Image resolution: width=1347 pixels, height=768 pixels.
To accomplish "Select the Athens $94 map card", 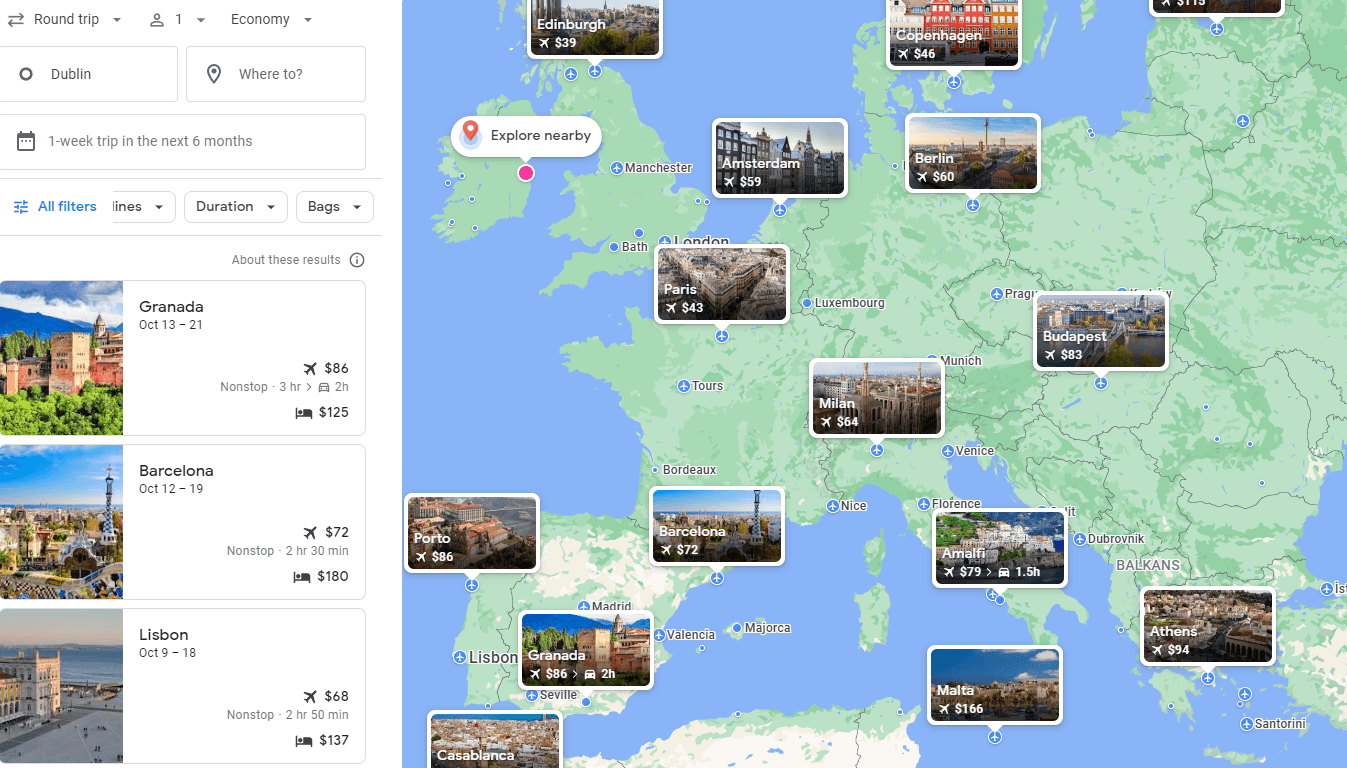I will [x=1208, y=626].
